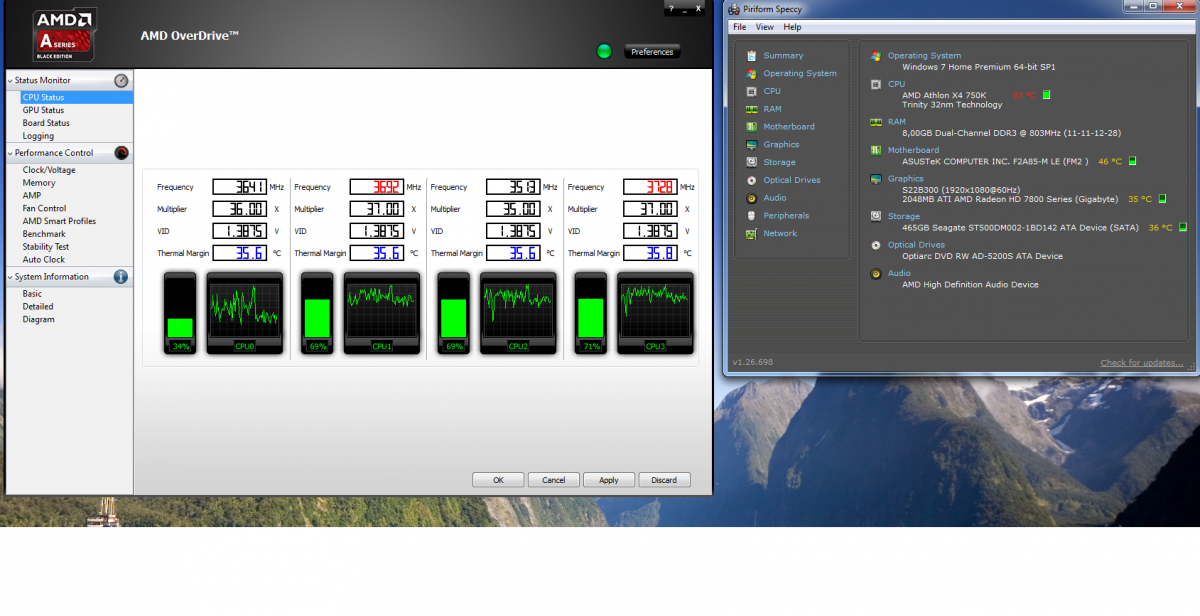Click the Audio sidebar icon in Speccy
This screenshot has width=1200, height=616.
(x=751, y=198)
